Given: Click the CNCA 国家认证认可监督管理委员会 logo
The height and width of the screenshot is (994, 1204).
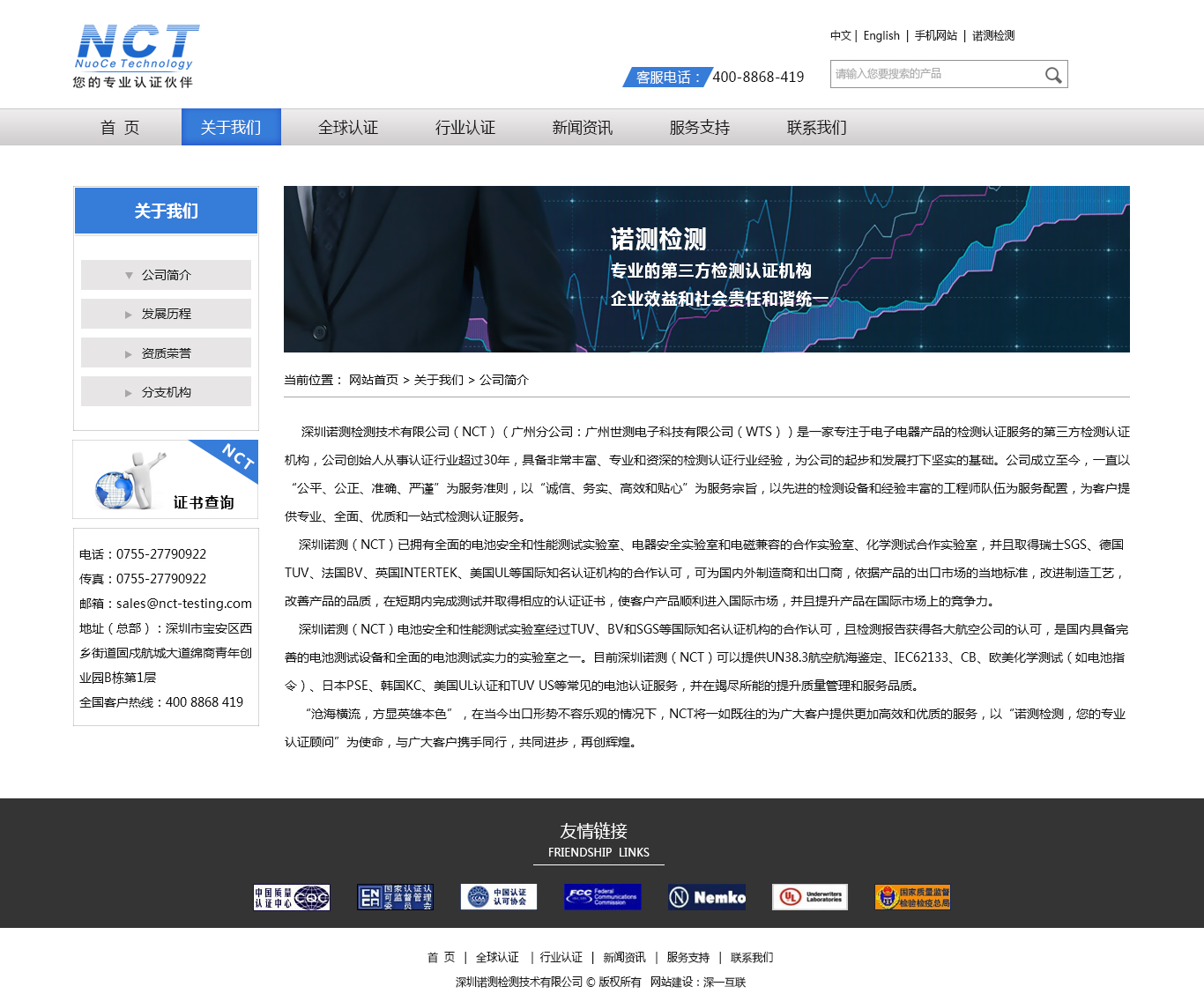Looking at the screenshot, I should point(394,897).
